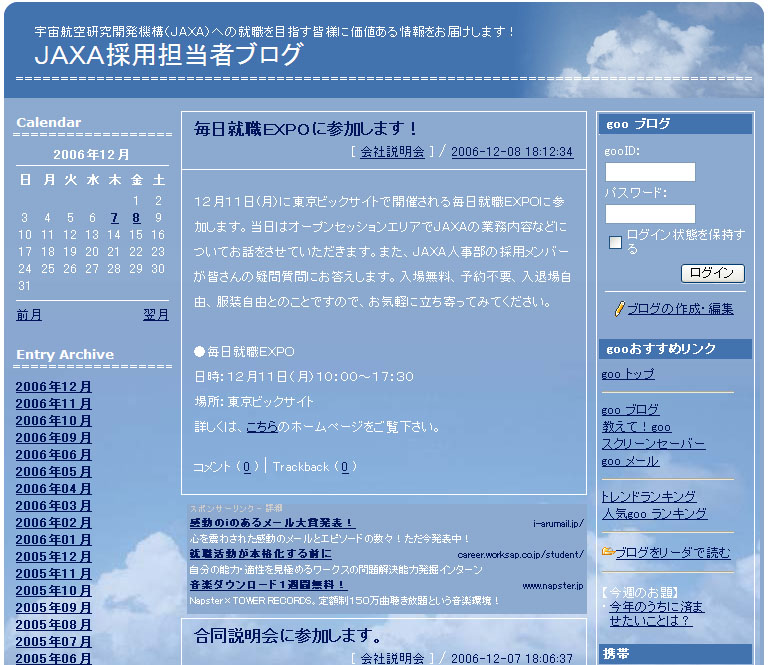
Task: Open the 2005年12月 archive entry
Action: pyautogui.click(x=53, y=557)
